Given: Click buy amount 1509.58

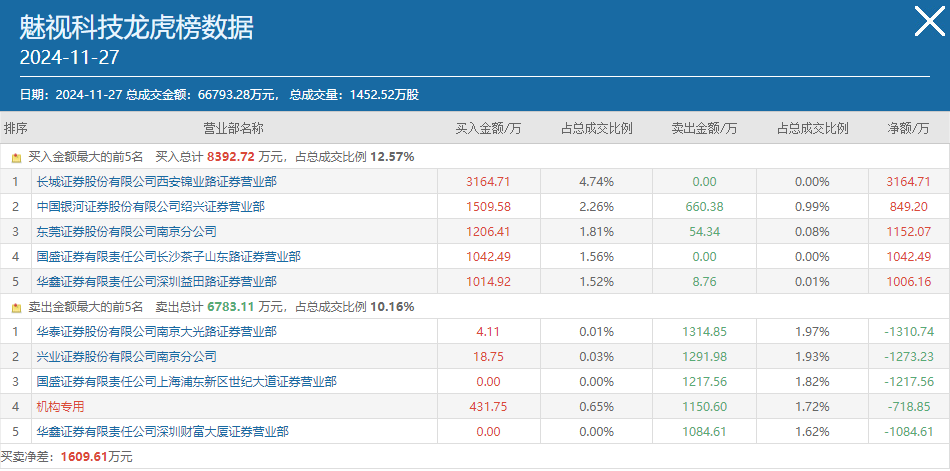Looking at the screenshot, I should point(488,207).
